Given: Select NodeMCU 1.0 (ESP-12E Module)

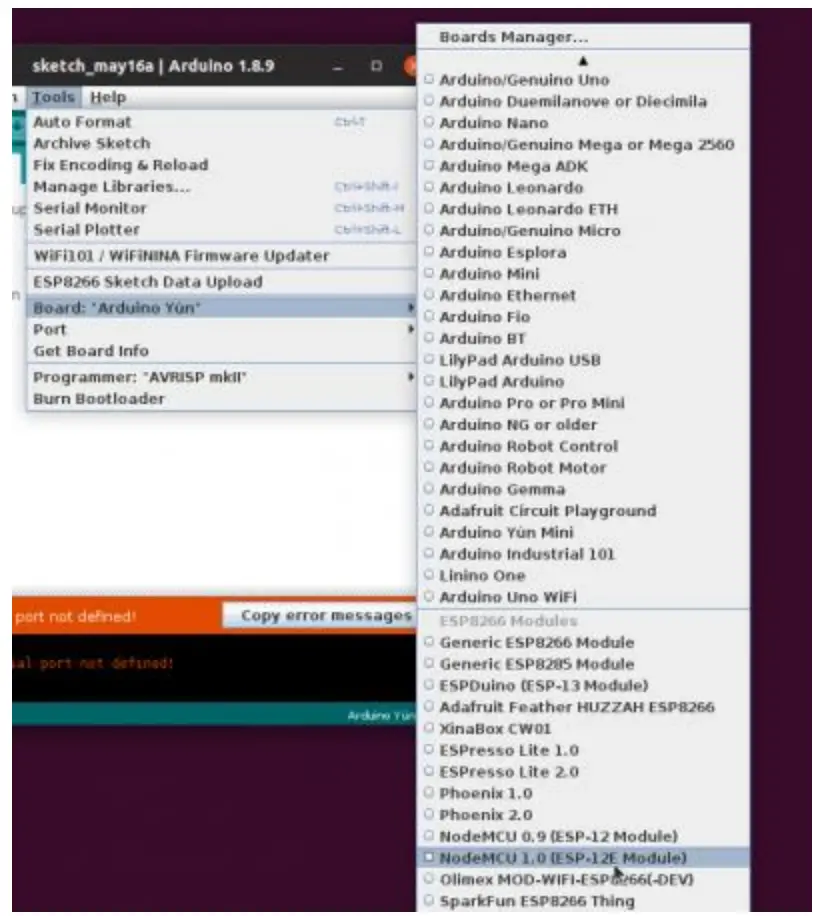Looking at the screenshot, I should click(583, 858).
